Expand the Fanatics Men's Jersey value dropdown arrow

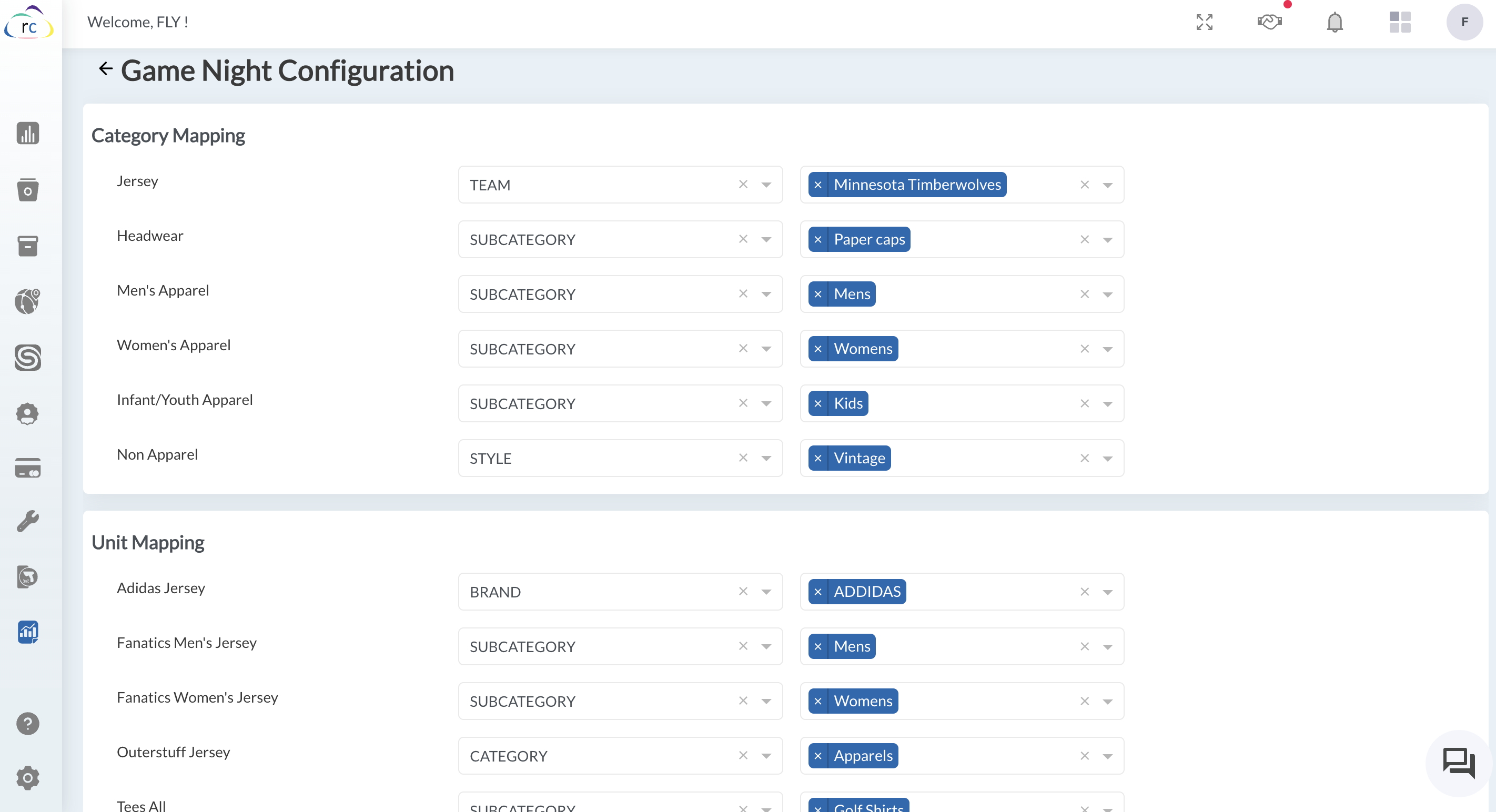pos(1107,646)
